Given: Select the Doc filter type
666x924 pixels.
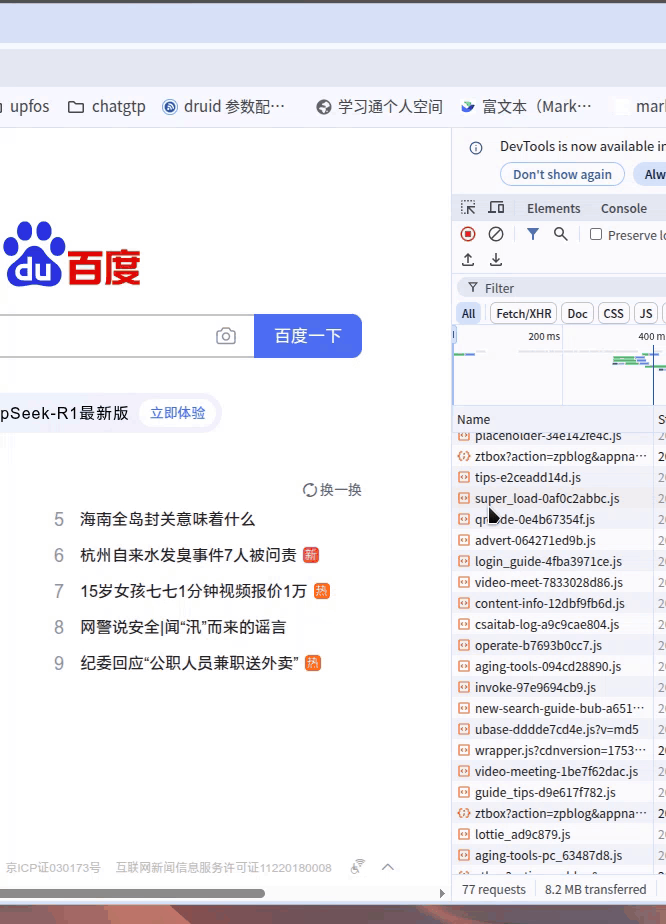Looking at the screenshot, I should pyautogui.click(x=577, y=314).
